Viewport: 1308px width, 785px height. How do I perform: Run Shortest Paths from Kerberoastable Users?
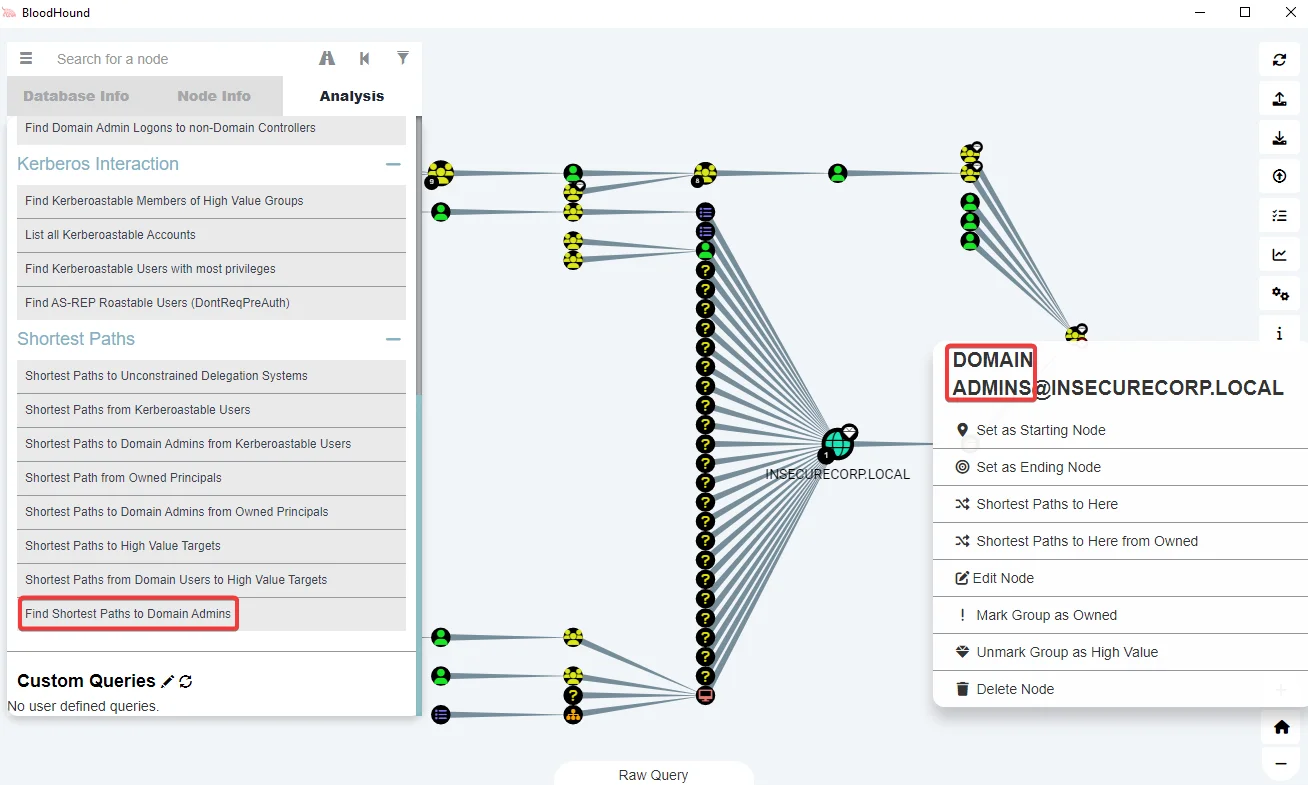pyautogui.click(x=212, y=410)
